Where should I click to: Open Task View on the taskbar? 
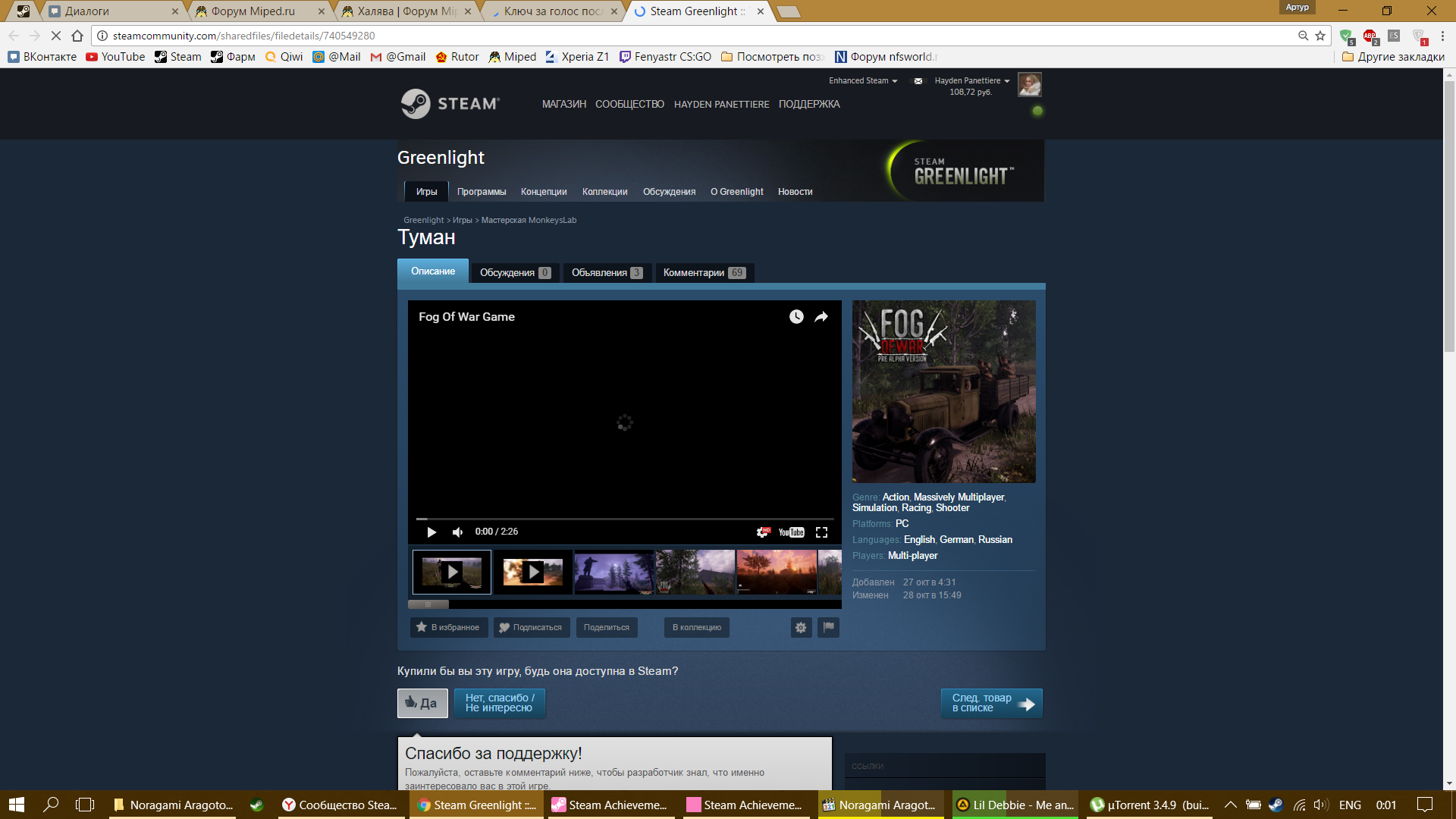pyautogui.click(x=85, y=805)
